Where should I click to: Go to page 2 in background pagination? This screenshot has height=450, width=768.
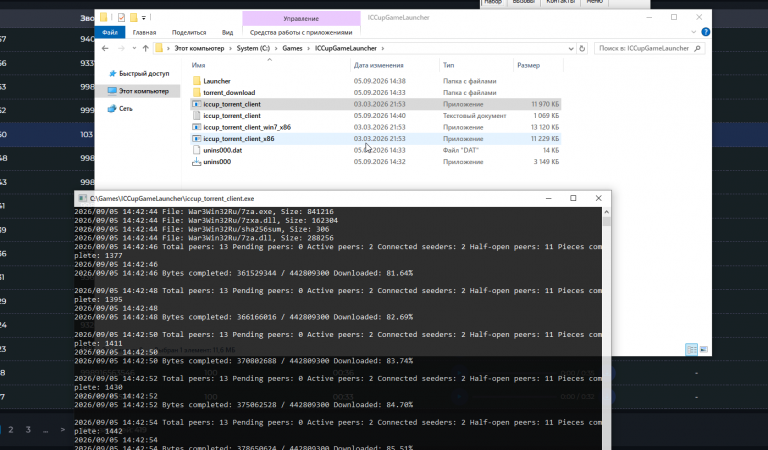(x=11, y=429)
